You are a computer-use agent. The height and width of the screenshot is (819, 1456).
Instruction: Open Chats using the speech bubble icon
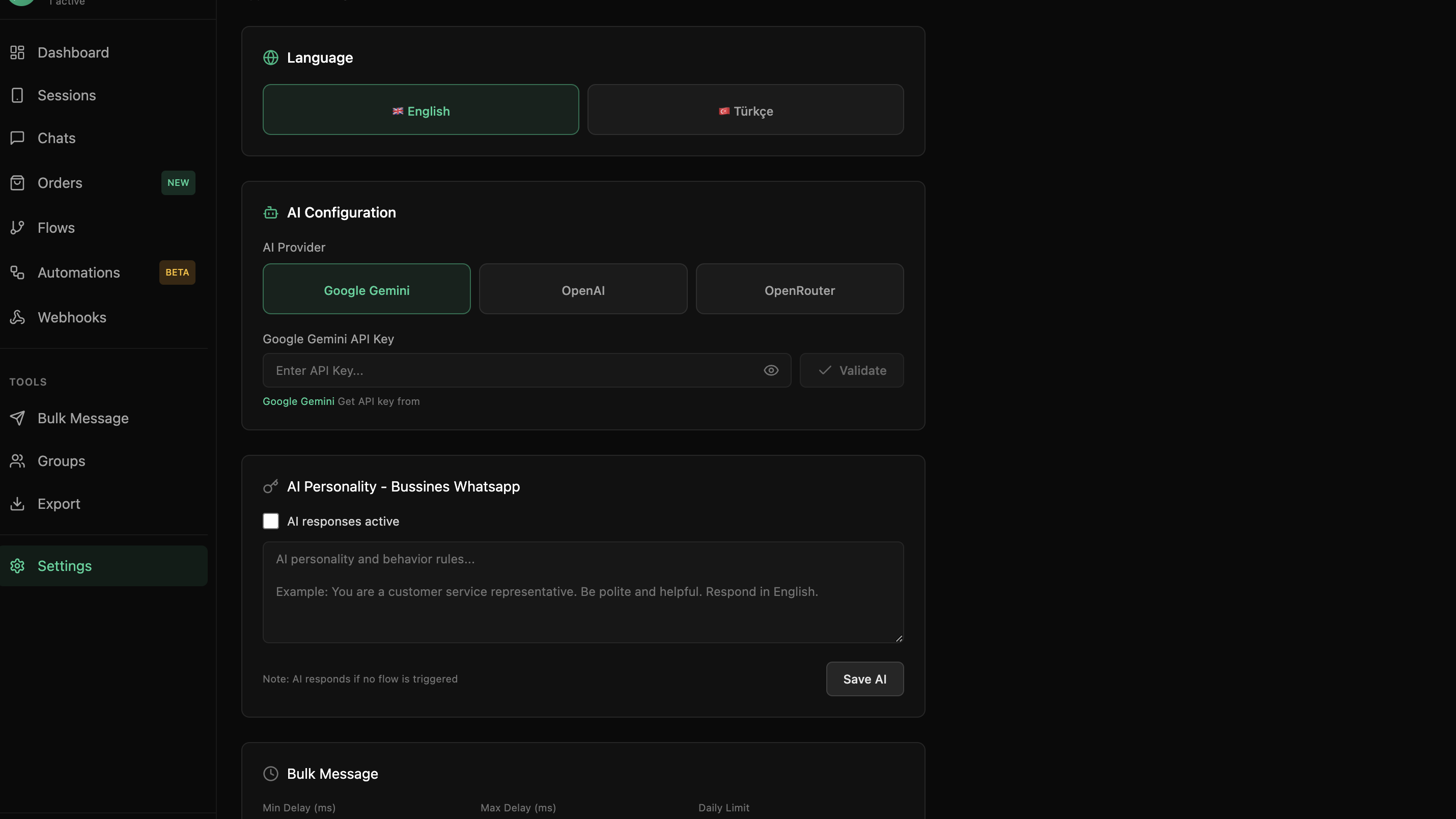click(x=17, y=138)
